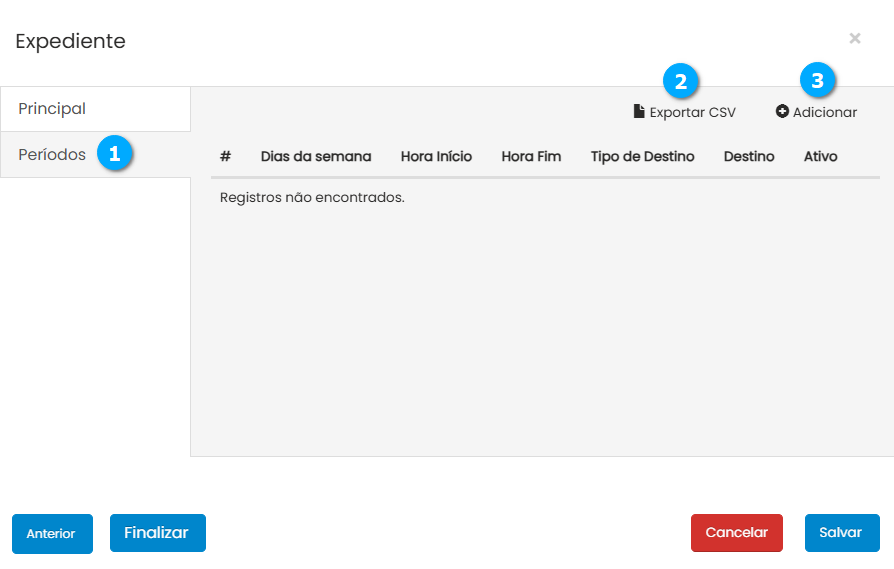Save changes with the Salvar button
This screenshot has width=894, height=569.
841,533
